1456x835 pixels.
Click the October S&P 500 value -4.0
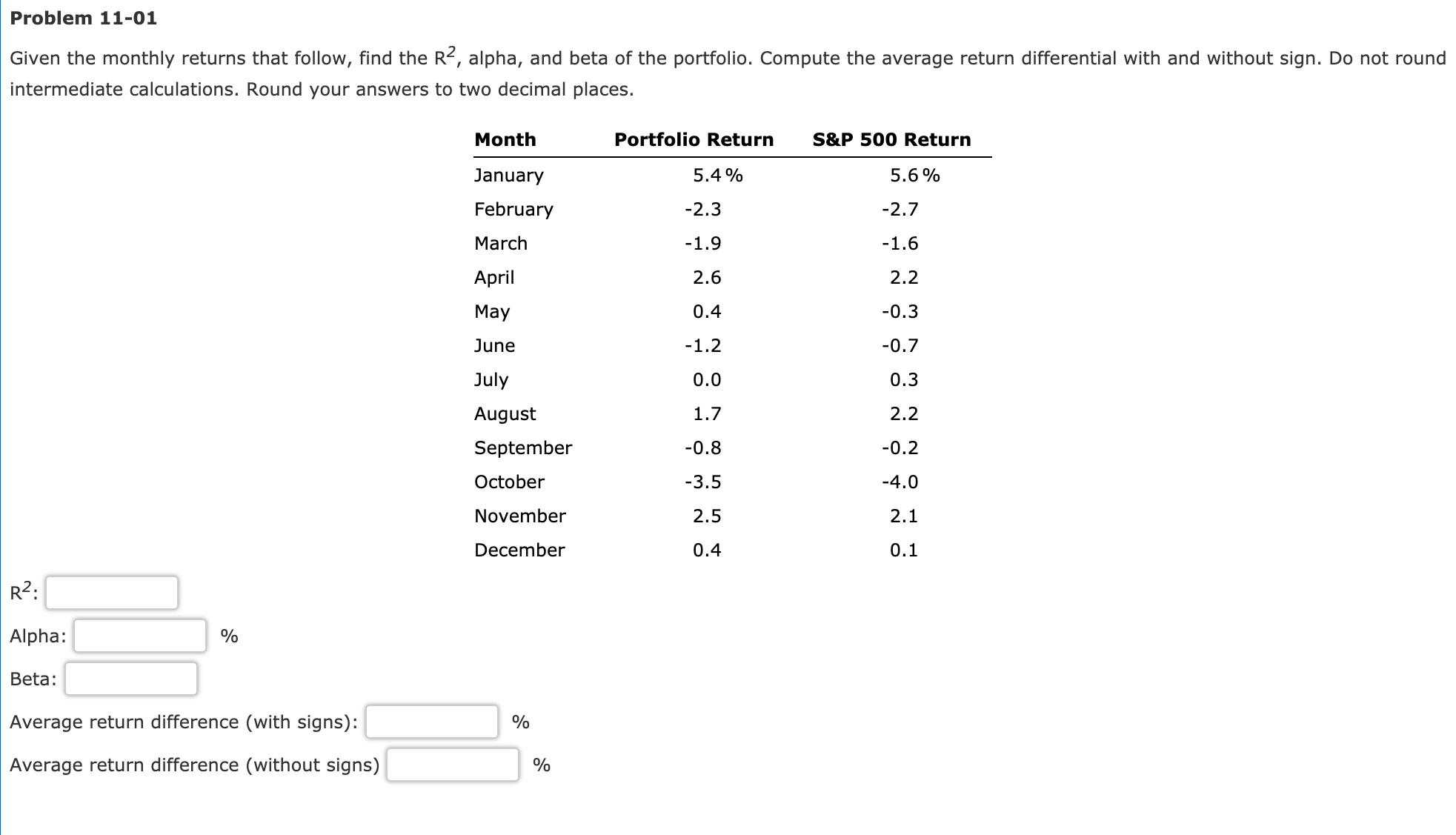click(902, 482)
